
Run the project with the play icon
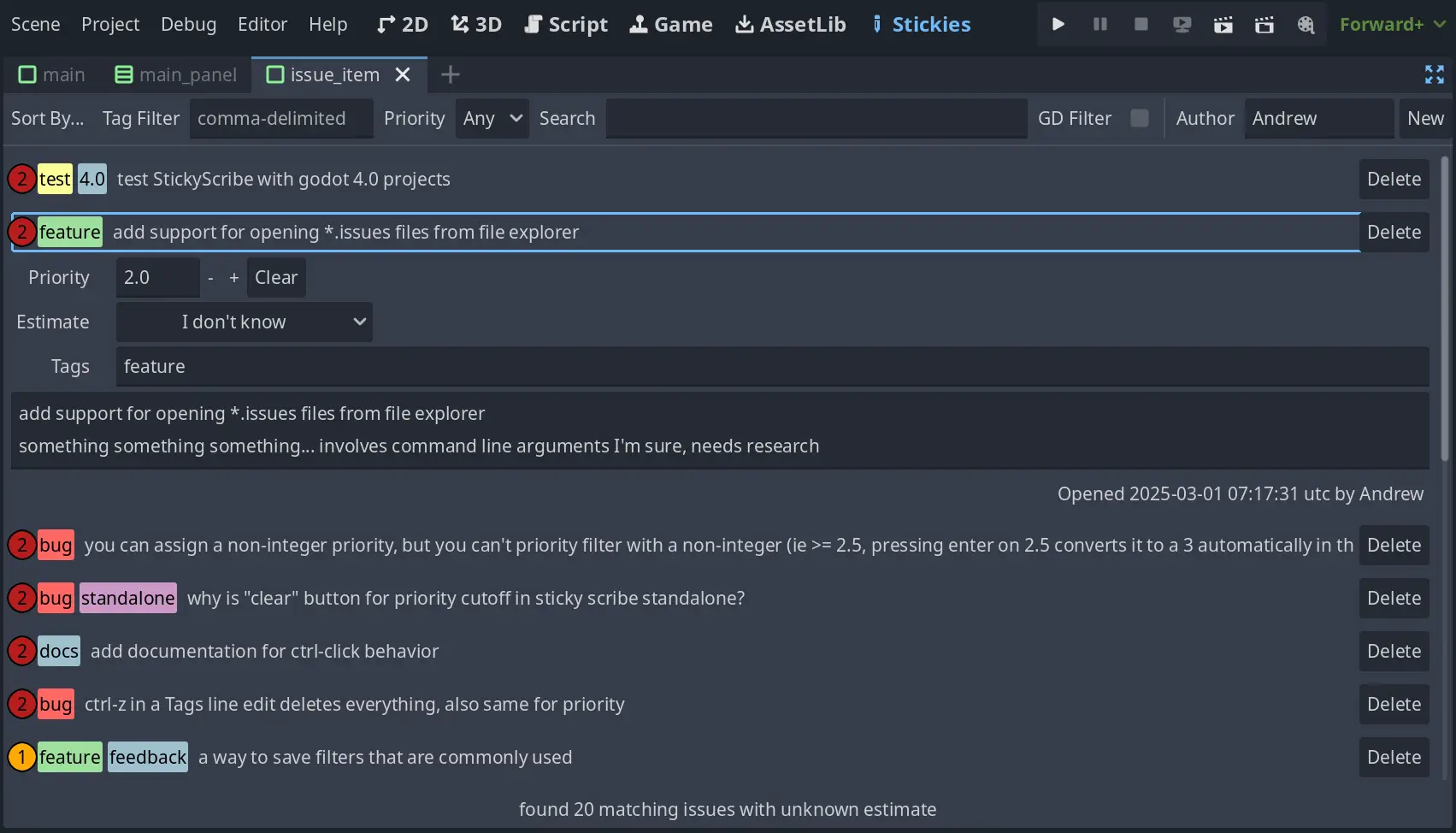coord(1058,24)
